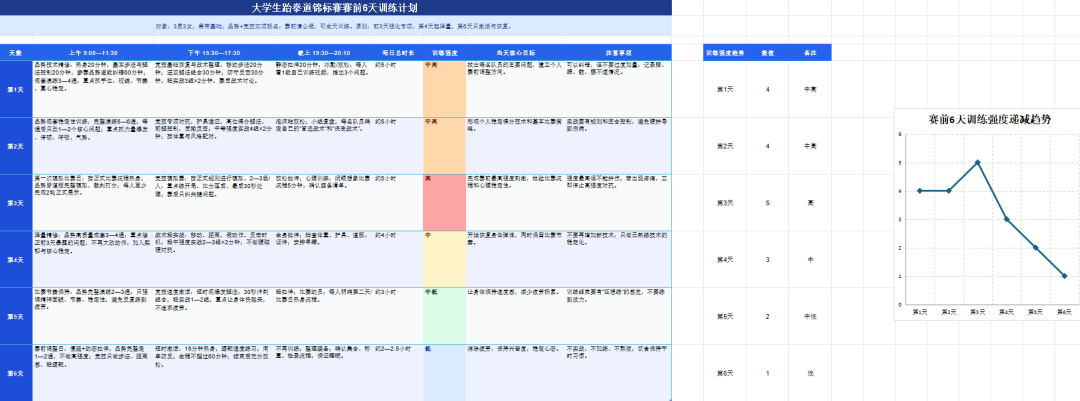The image size is (1080, 401).
Task: Select the "训练强度趋势" header in the trend table
Action: pyautogui.click(x=725, y=52)
